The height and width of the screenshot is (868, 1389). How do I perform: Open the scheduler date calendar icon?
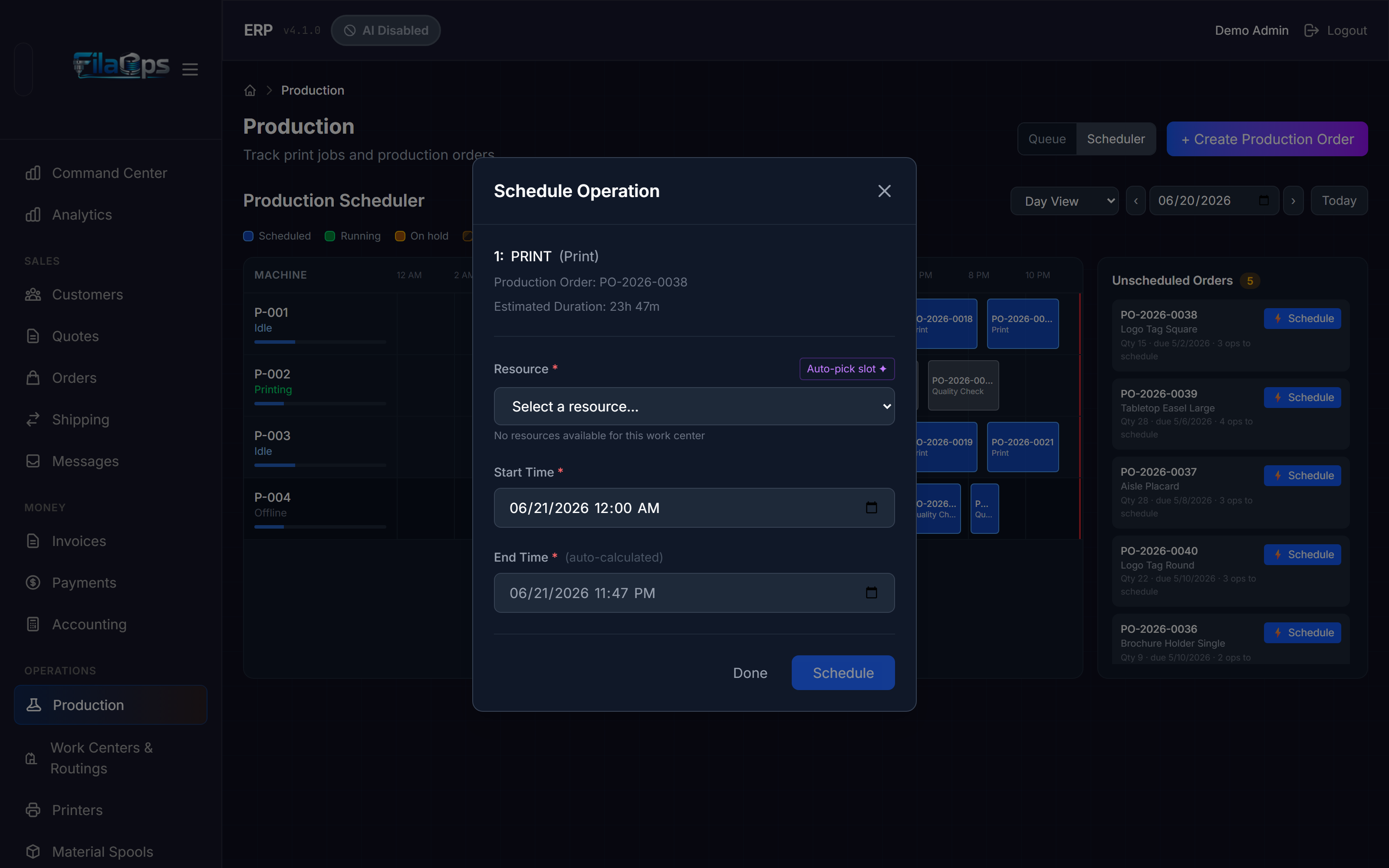pos(1263,201)
